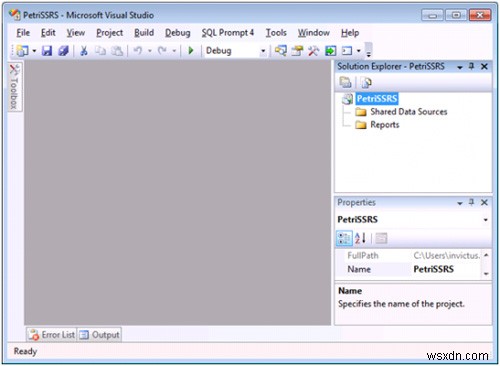Open the Window menu

point(314,33)
